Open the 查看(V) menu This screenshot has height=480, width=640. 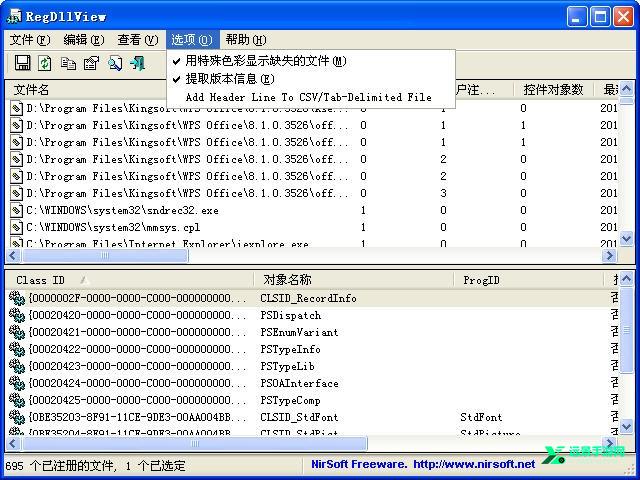(138, 40)
